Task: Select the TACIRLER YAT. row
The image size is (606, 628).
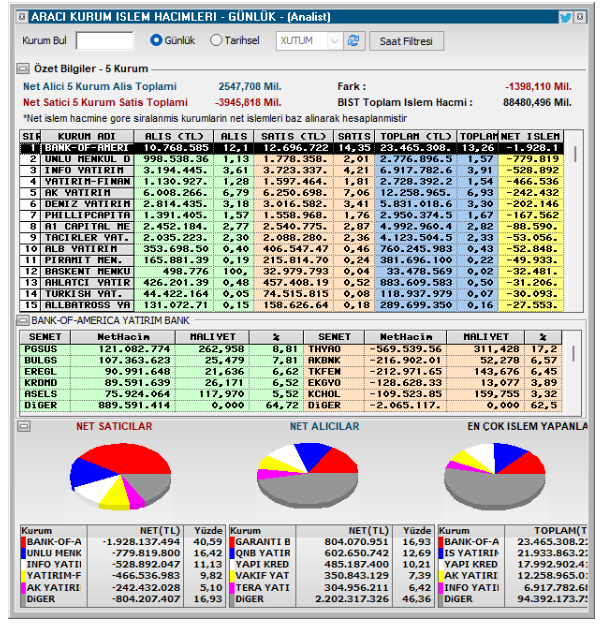Action: point(292,238)
